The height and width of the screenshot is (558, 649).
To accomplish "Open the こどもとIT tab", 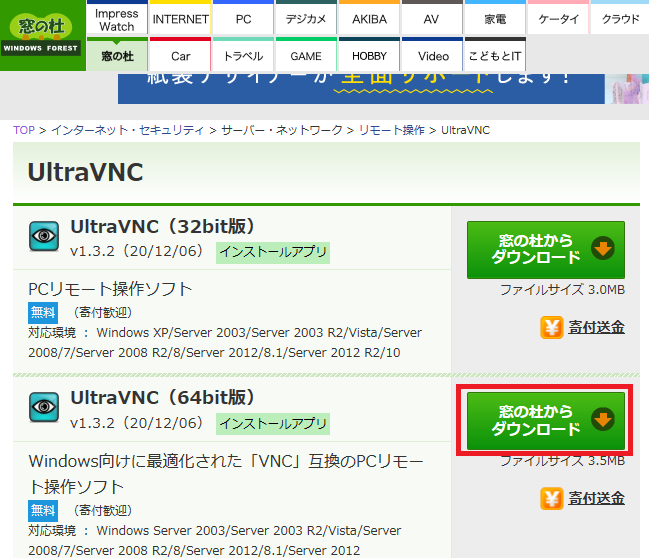I will click(495, 55).
